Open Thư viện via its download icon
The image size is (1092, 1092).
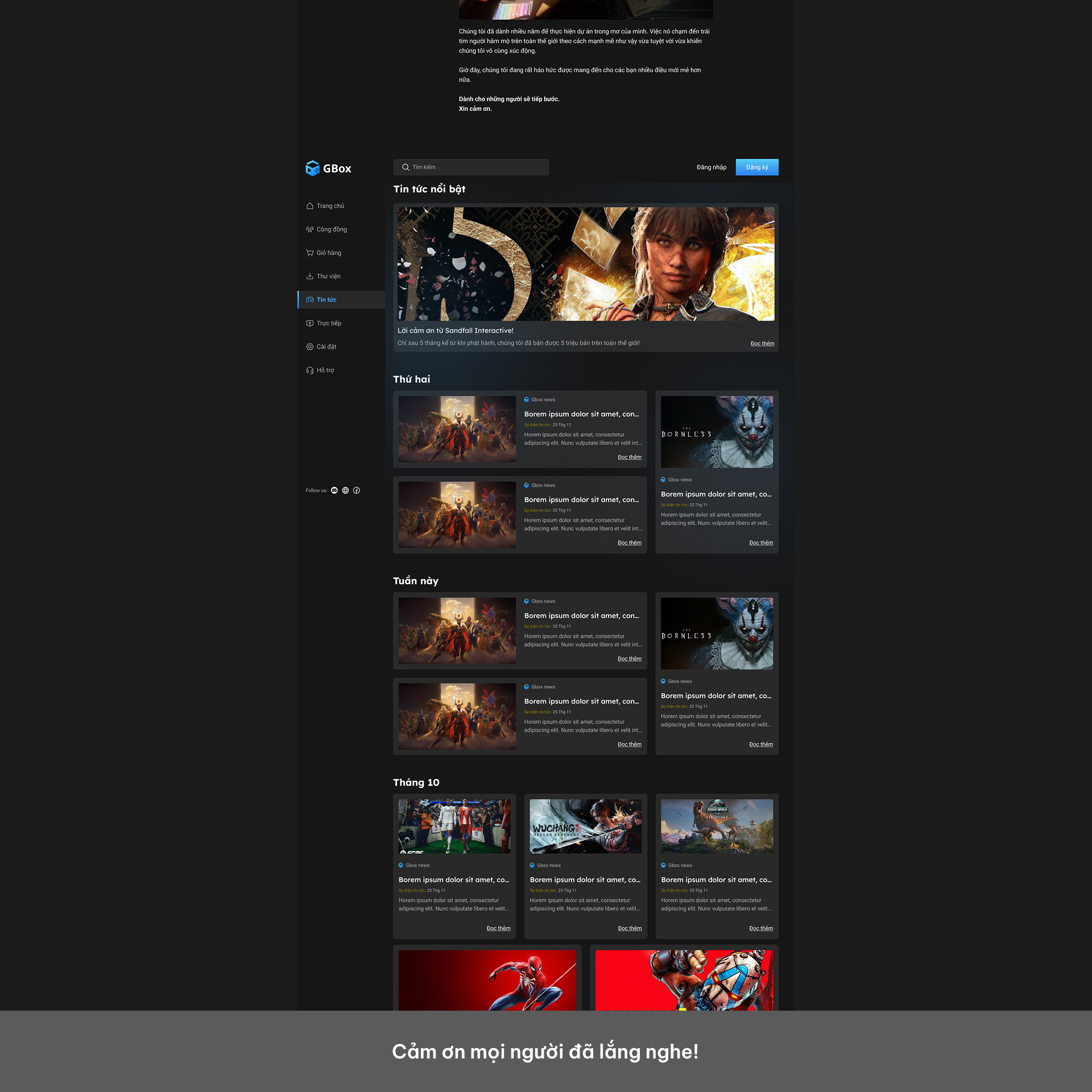coord(310,276)
